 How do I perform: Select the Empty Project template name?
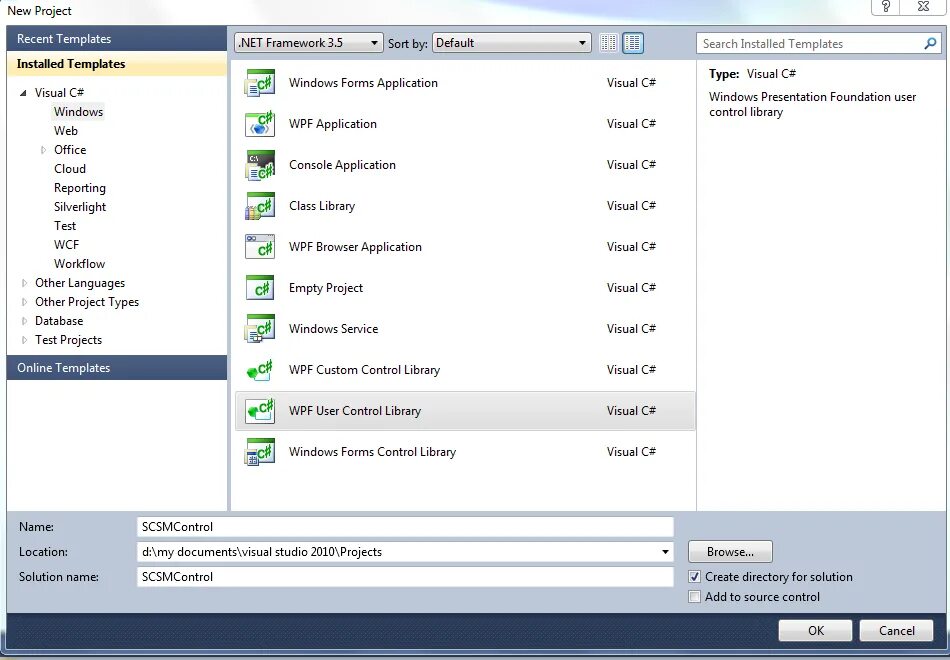(x=325, y=288)
